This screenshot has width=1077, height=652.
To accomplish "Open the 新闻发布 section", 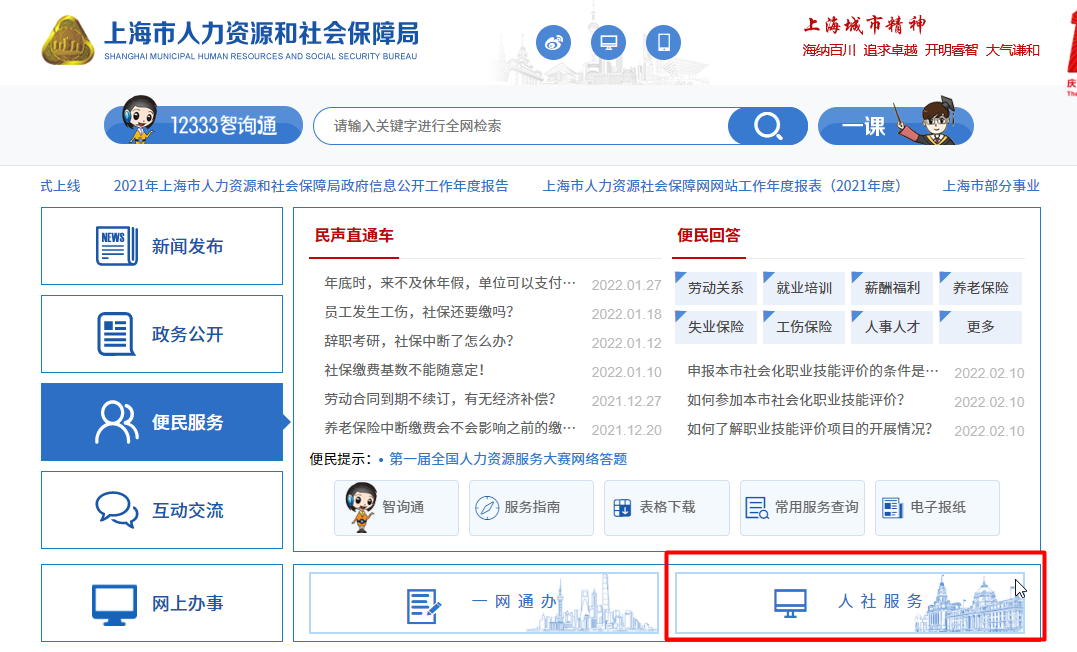I will pyautogui.click(x=162, y=246).
